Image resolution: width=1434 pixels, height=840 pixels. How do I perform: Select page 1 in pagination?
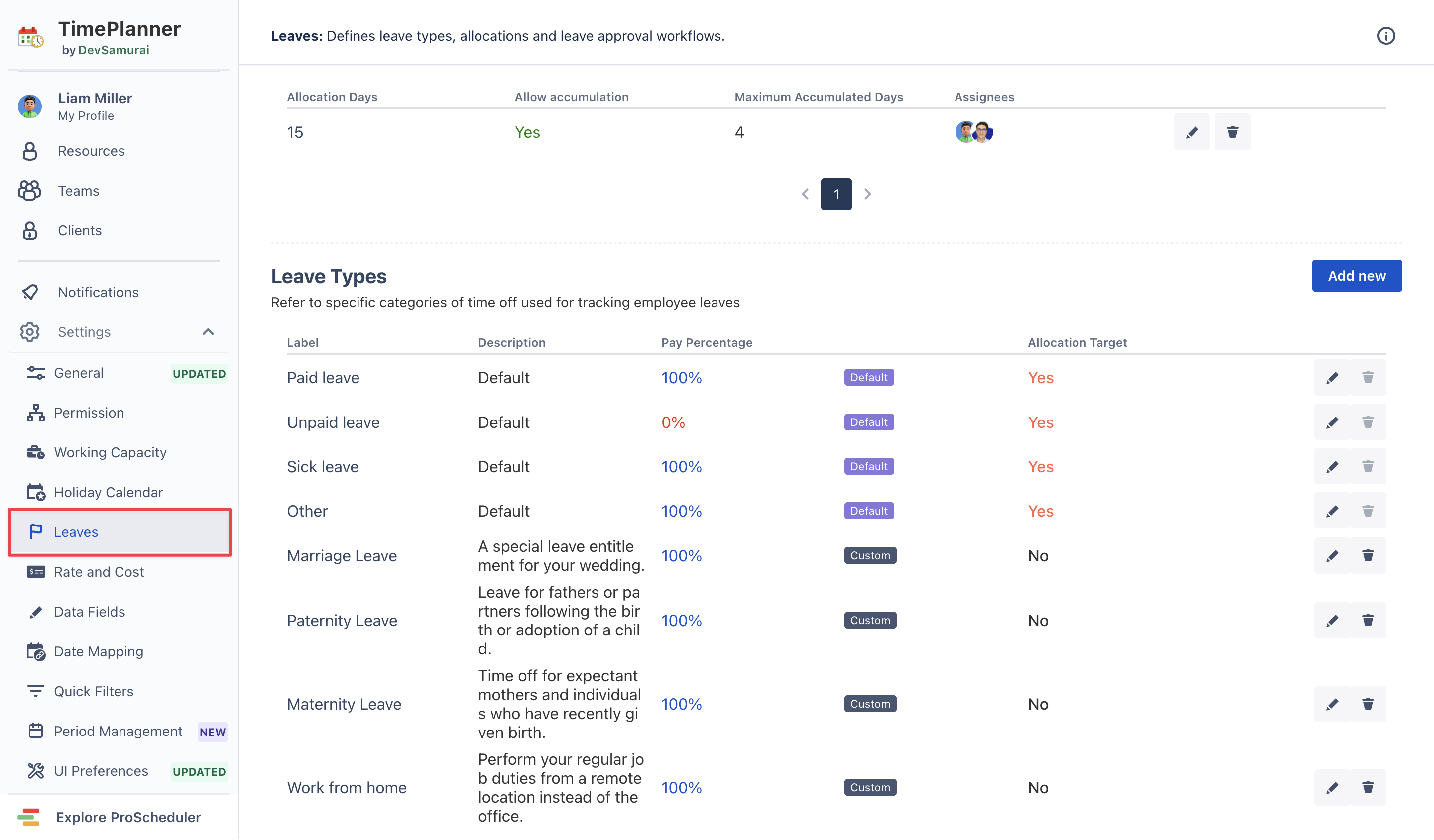point(836,194)
